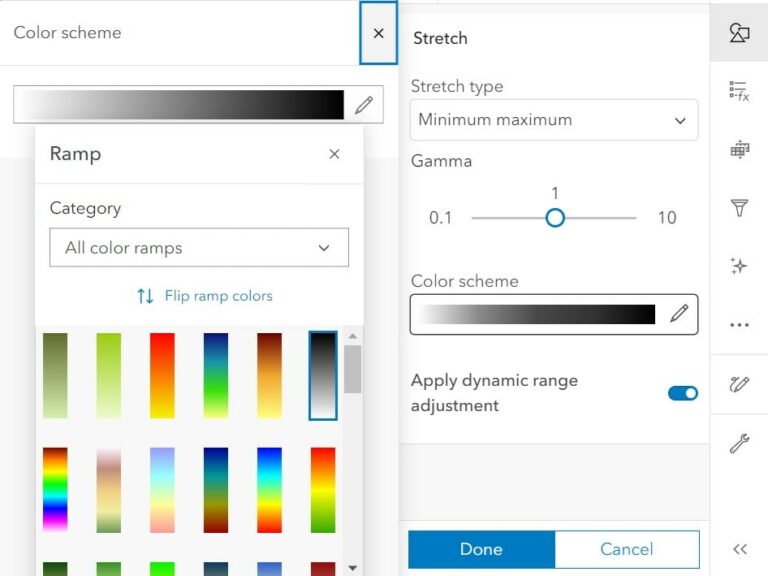This screenshot has height=576, width=768.
Task: Click the Flip ramp colors link
Action: tap(218, 296)
